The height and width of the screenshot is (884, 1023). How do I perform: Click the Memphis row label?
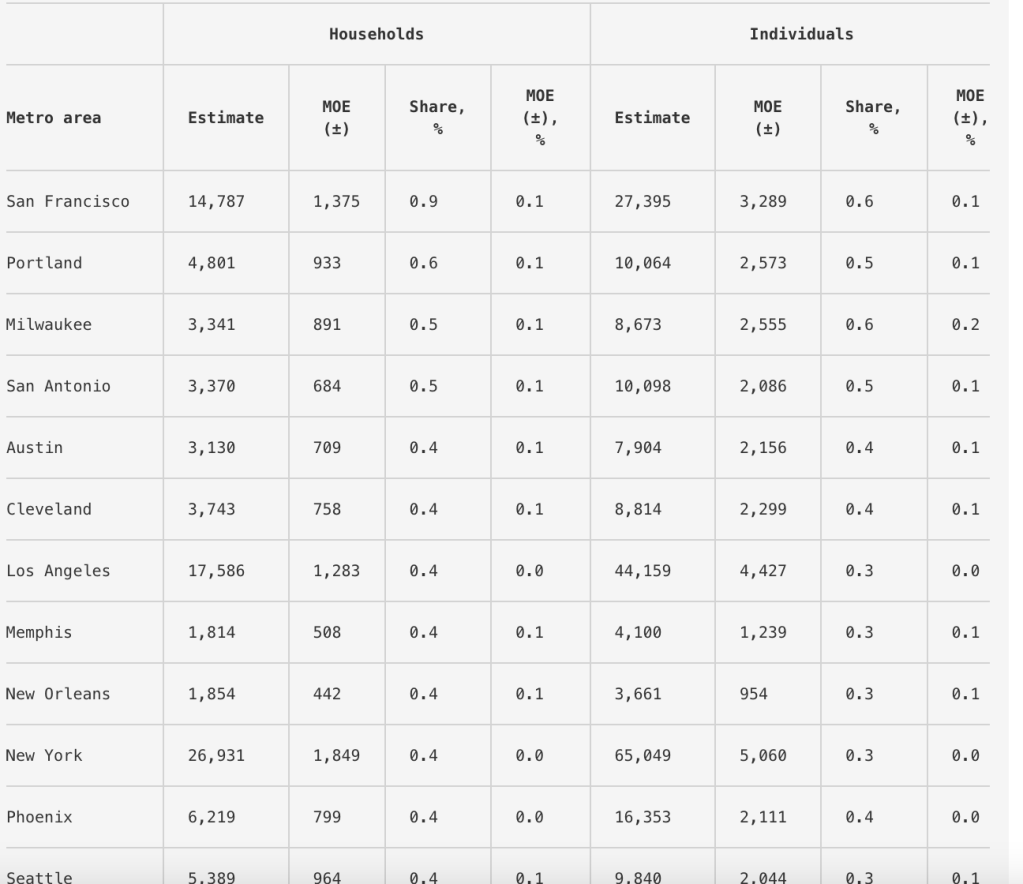(39, 633)
